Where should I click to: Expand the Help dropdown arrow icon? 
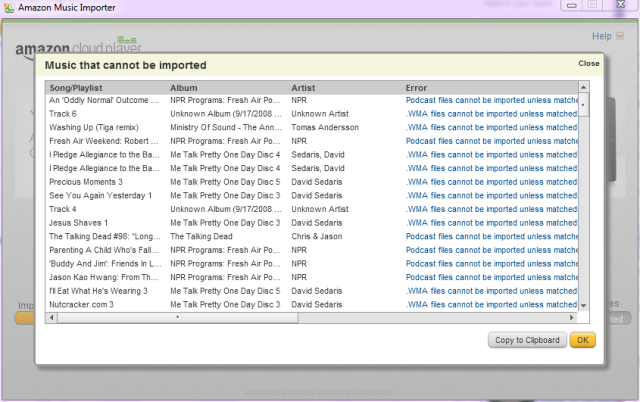tap(620, 36)
